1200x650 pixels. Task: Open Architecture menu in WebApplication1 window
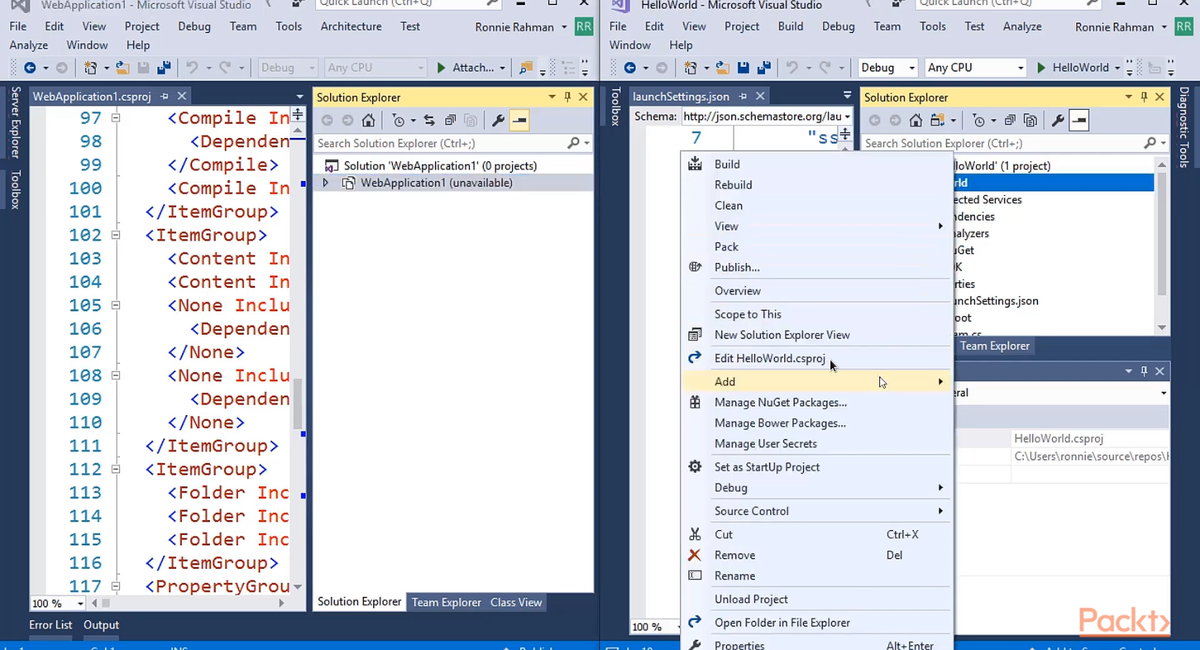pos(351,27)
